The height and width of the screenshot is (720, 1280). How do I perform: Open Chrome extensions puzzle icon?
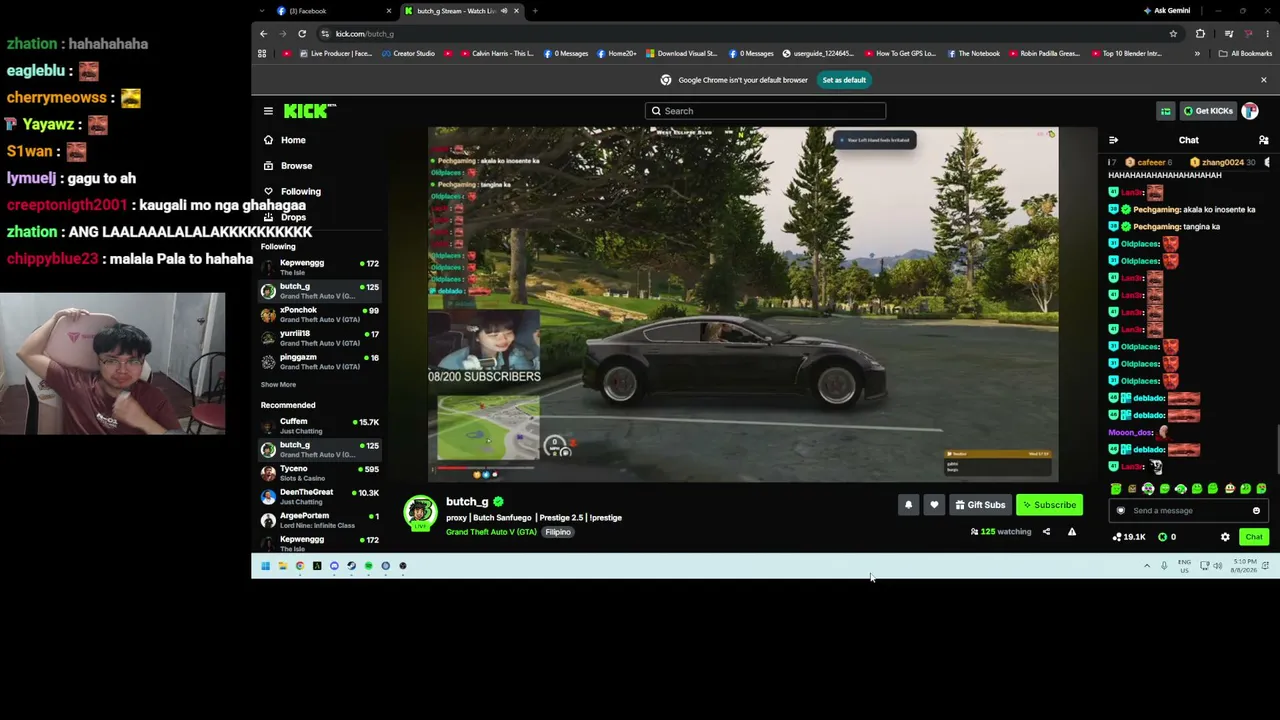[x=1200, y=34]
